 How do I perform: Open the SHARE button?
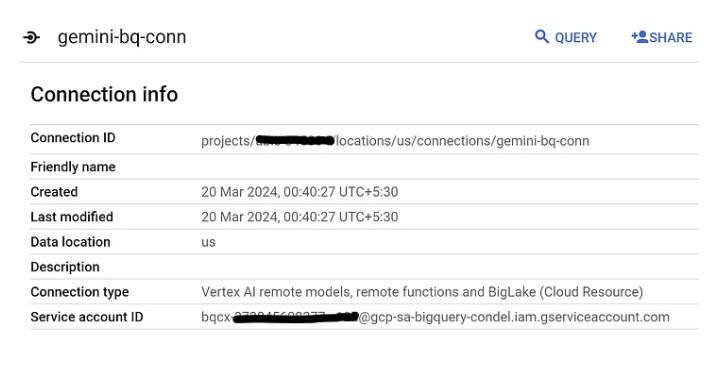click(x=662, y=37)
